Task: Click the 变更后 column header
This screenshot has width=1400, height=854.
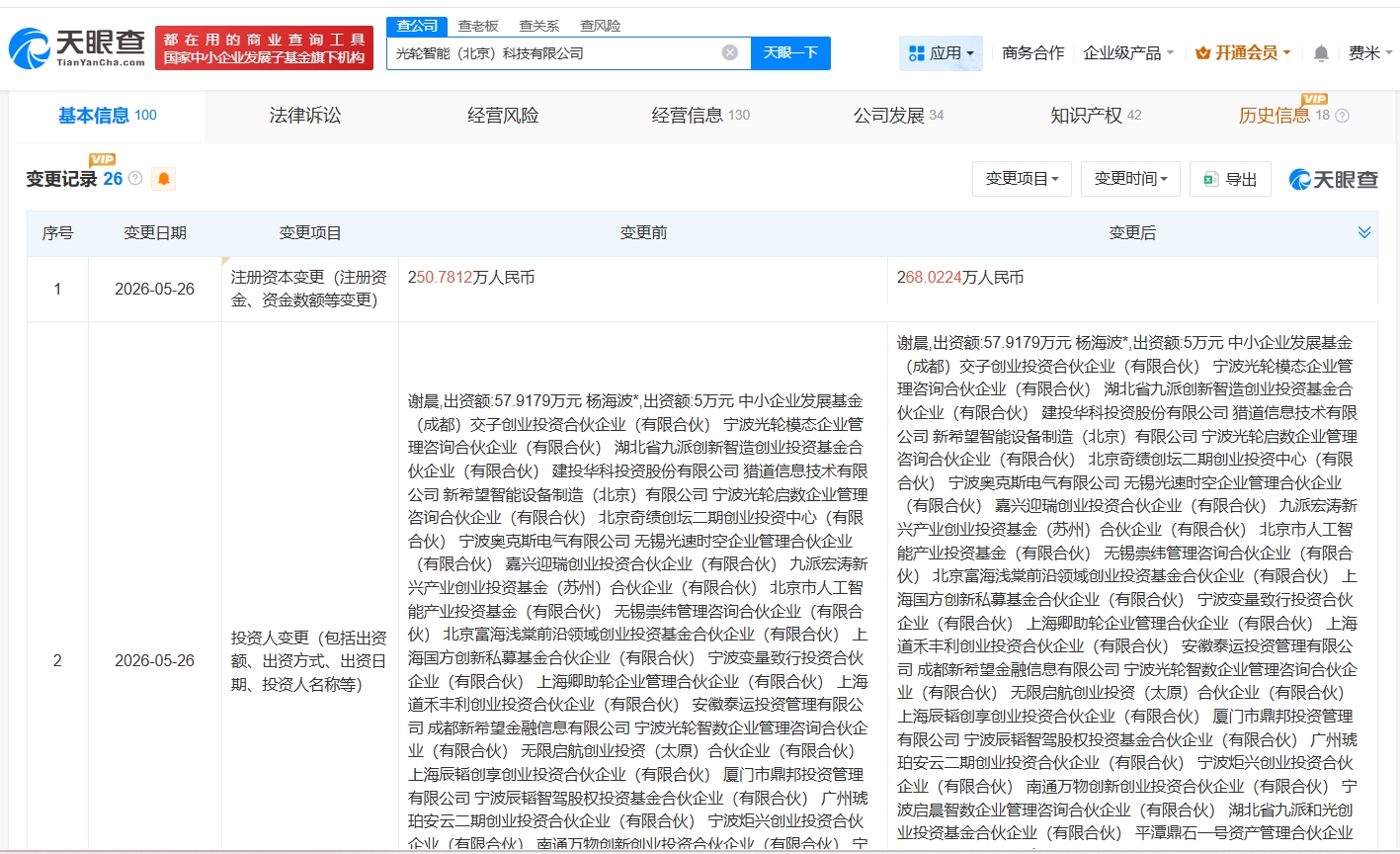Action: [1132, 233]
